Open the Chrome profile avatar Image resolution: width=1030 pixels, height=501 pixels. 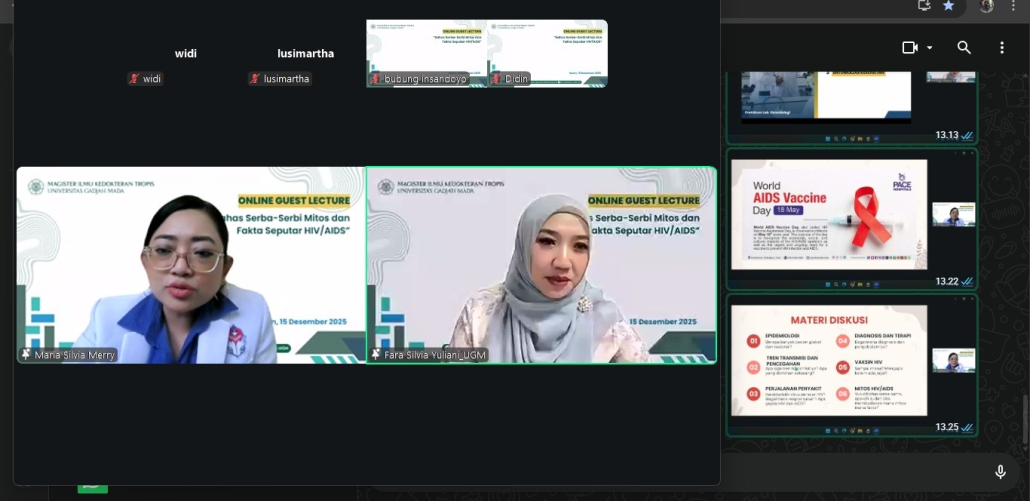(987, 6)
